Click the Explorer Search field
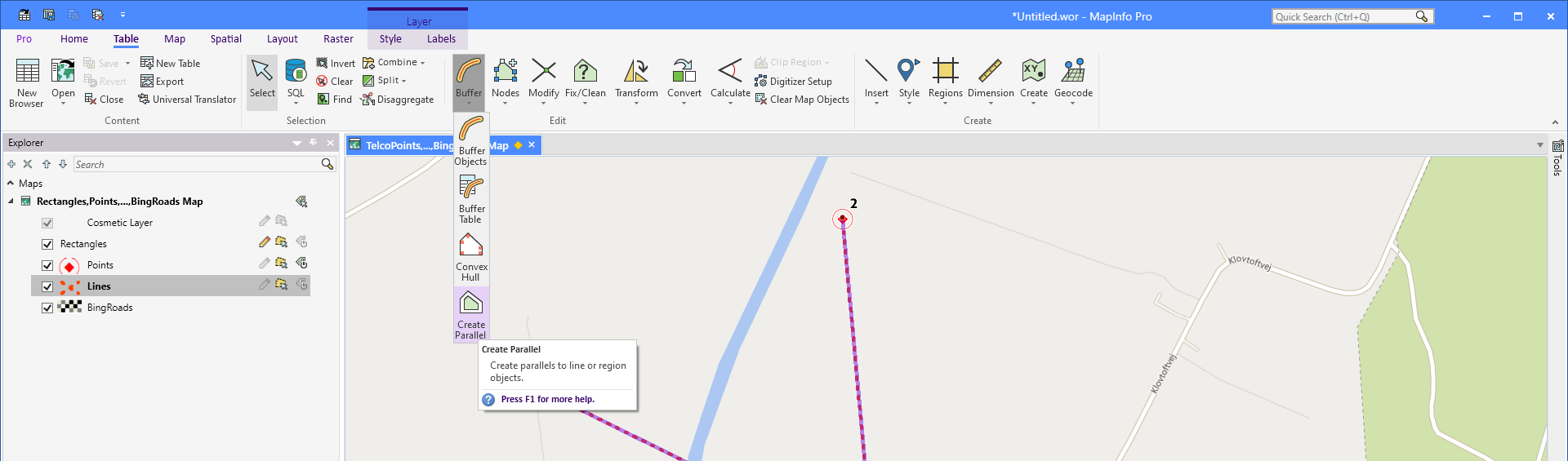This screenshot has width=1568, height=461. [204, 164]
